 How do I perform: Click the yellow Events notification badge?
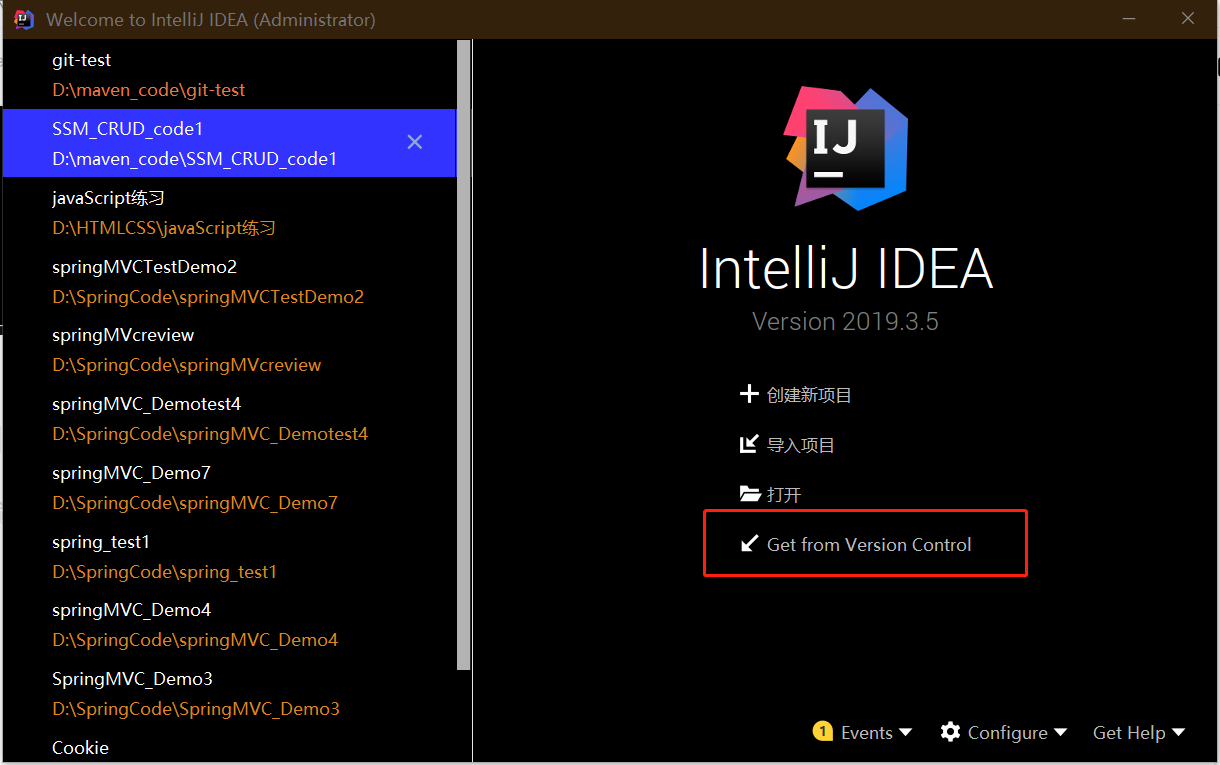pos(823,732)
